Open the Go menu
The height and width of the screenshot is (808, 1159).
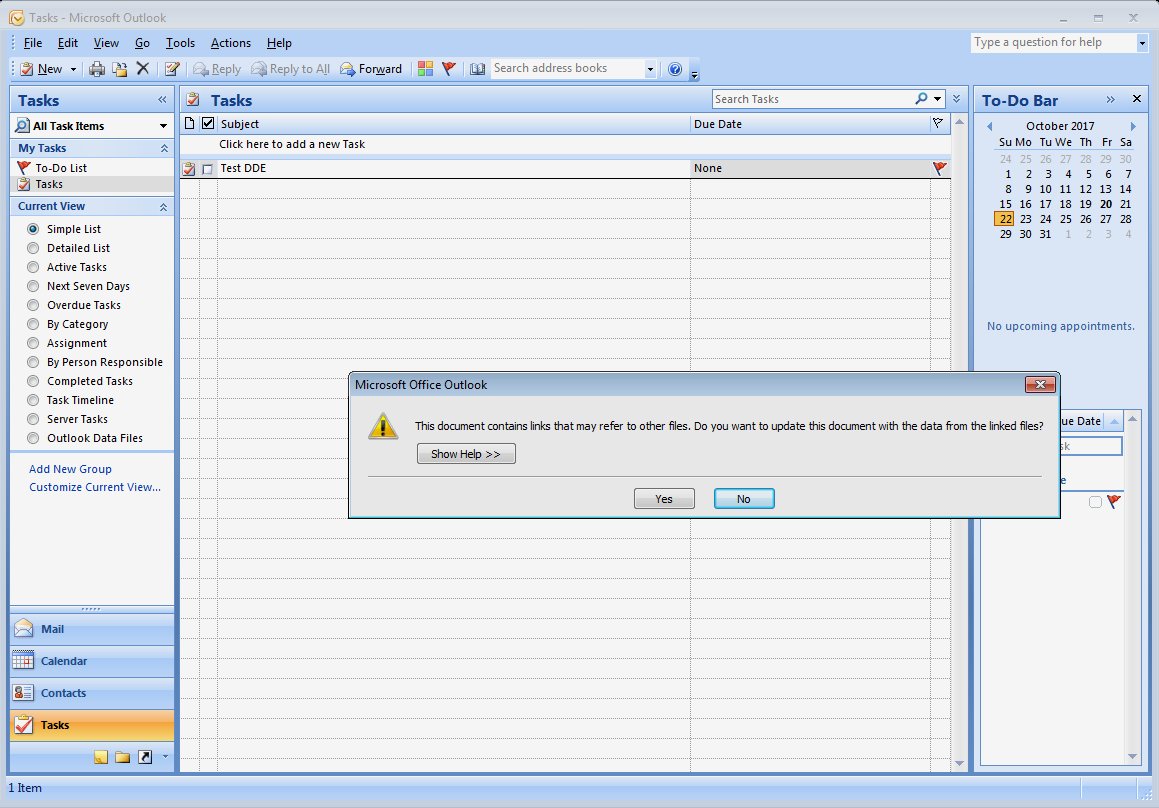point(142,43)
